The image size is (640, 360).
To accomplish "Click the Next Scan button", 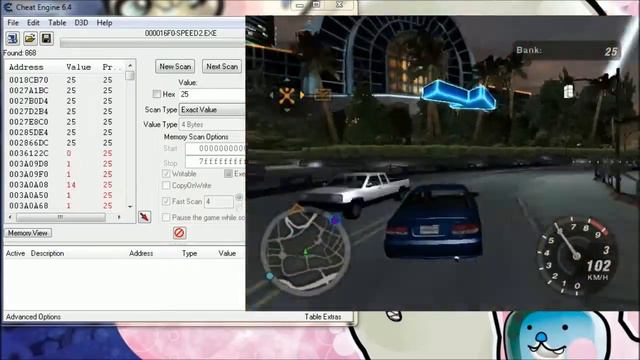I will [x=222, y=67].
